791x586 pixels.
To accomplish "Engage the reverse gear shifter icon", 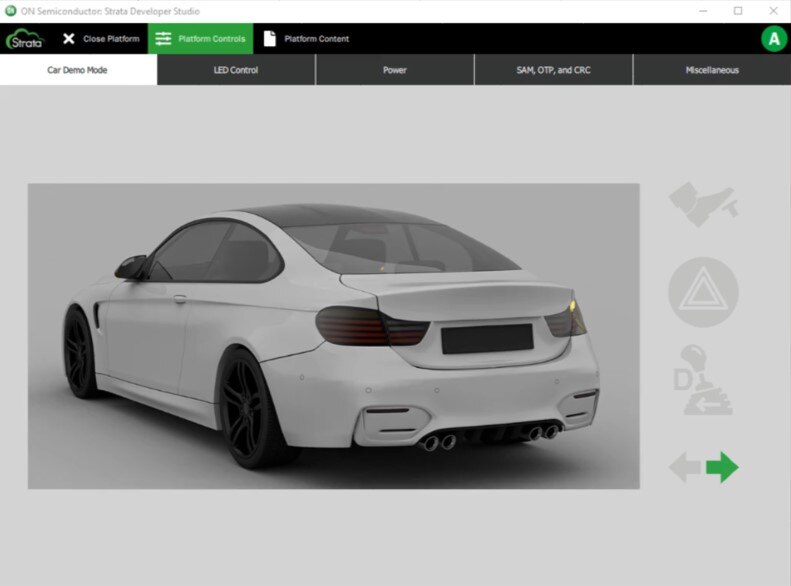I will pos(705,380).
